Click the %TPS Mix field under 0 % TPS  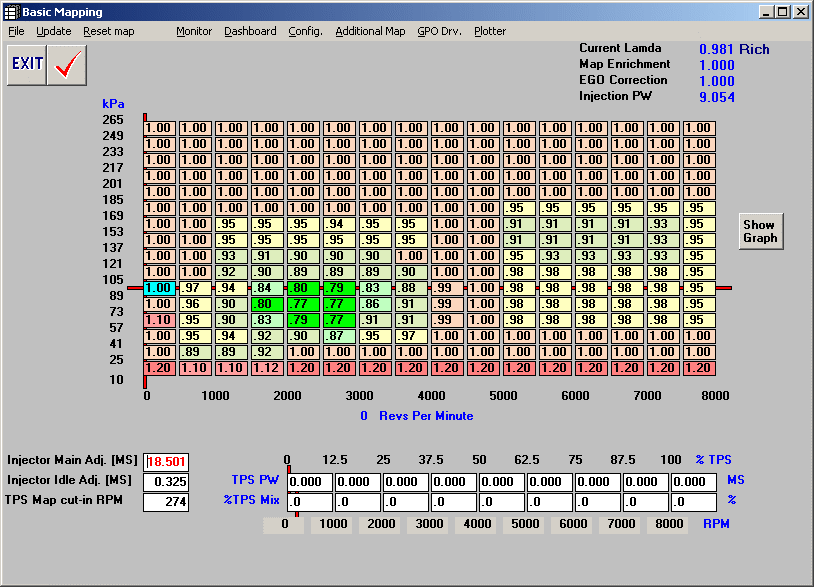(x=310, y=502)
